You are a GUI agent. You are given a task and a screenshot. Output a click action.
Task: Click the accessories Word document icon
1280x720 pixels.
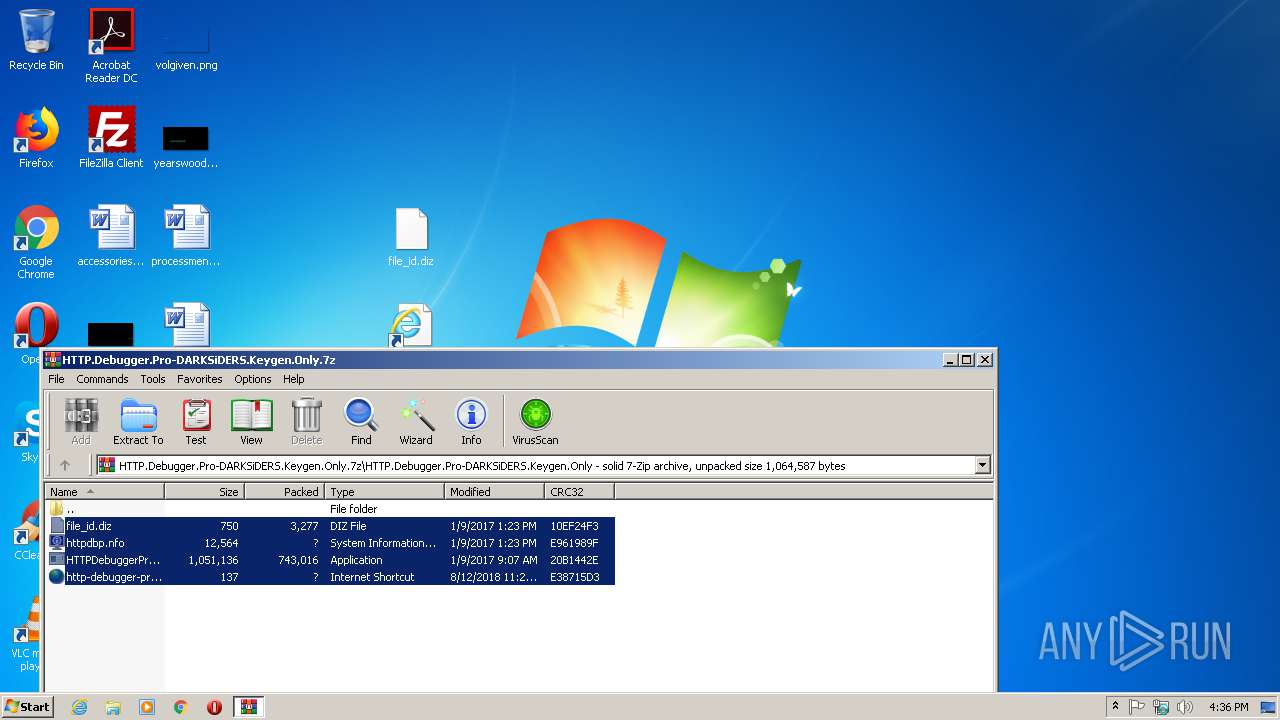coord(111,236)
